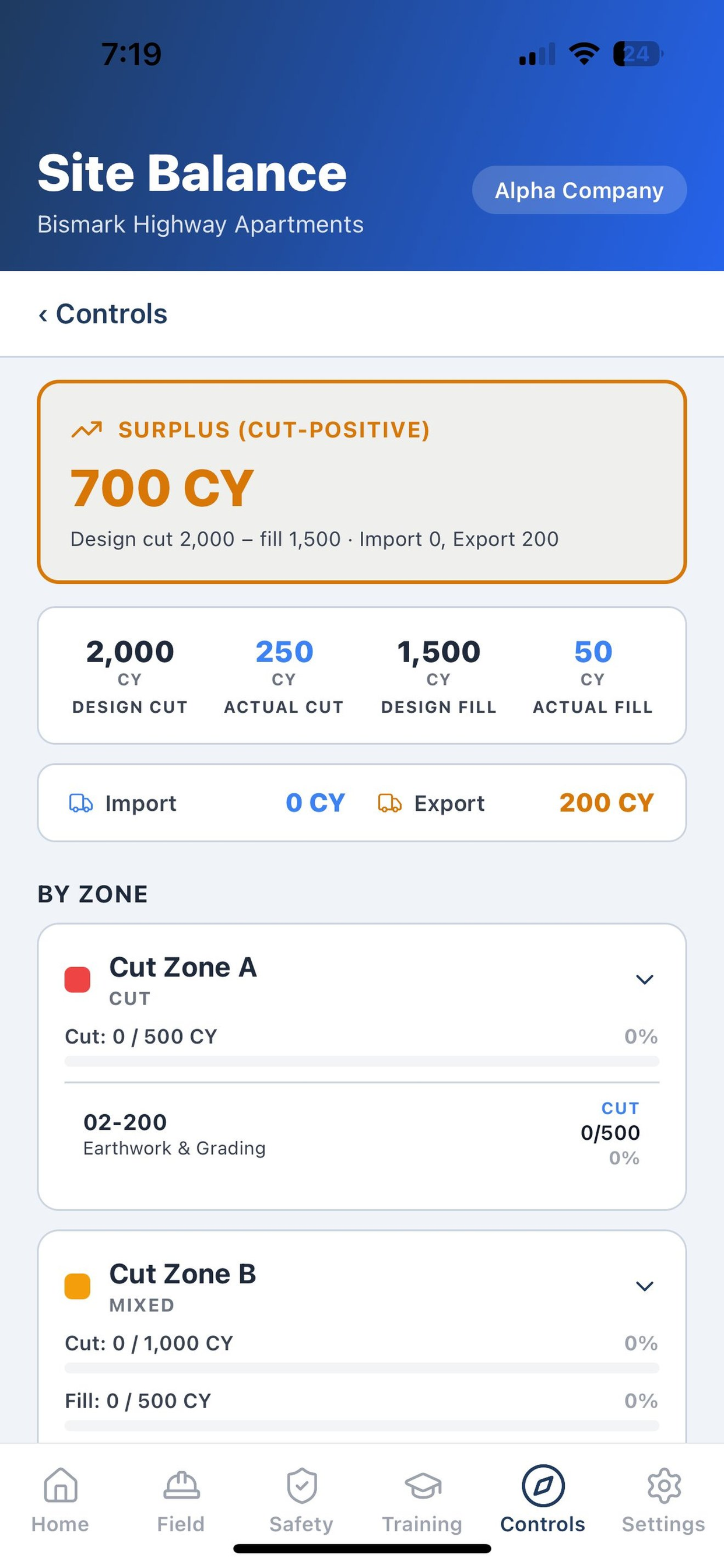Collapse Cut Zone A chevron
This screenshot has width=724, height=1568.
644,979
